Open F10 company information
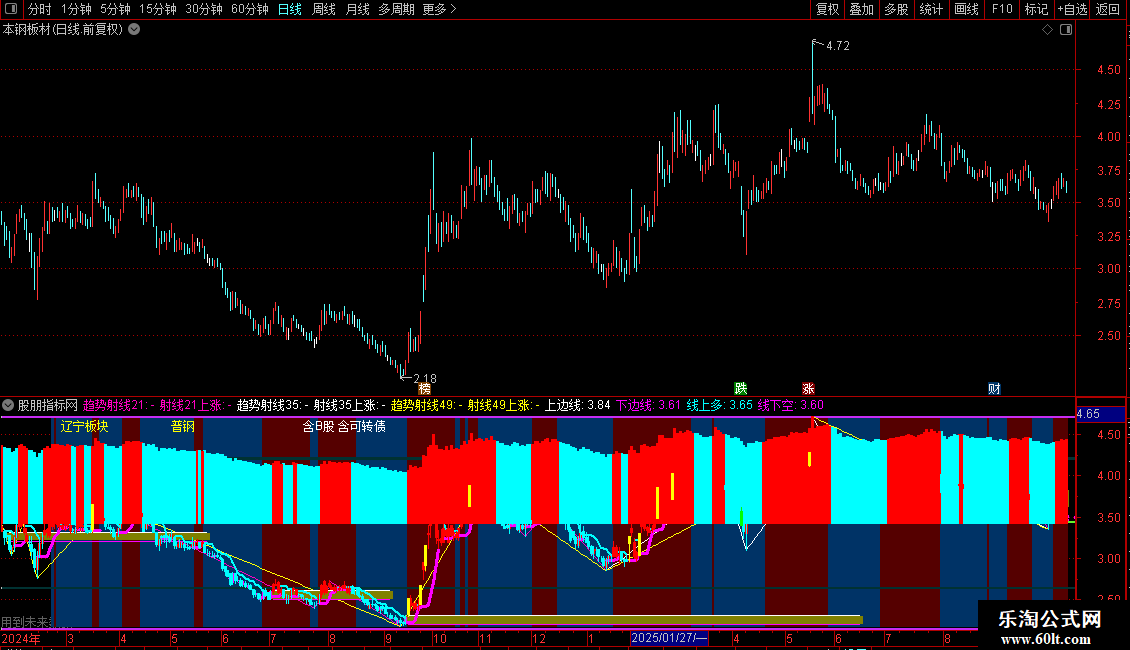 pos(1002,9)
